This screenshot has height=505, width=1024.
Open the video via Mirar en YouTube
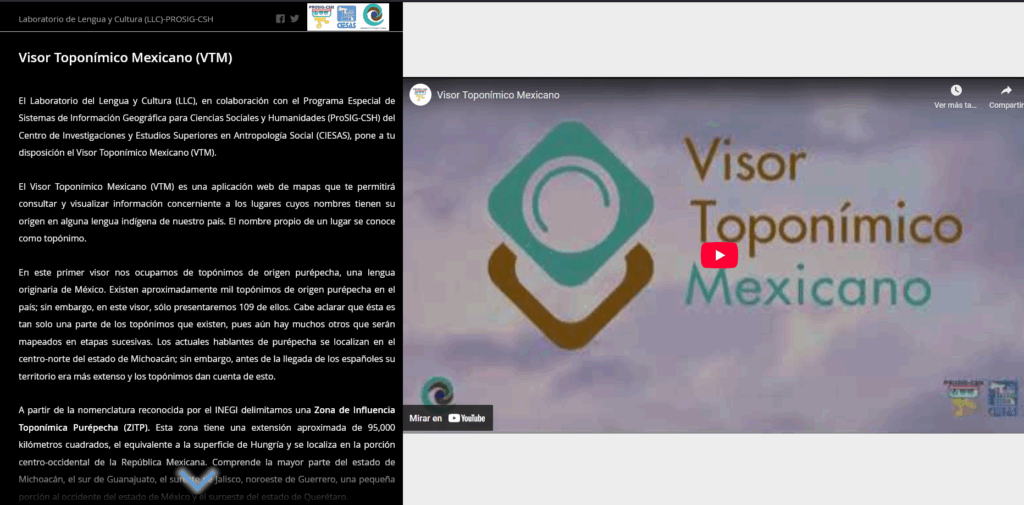447,418
